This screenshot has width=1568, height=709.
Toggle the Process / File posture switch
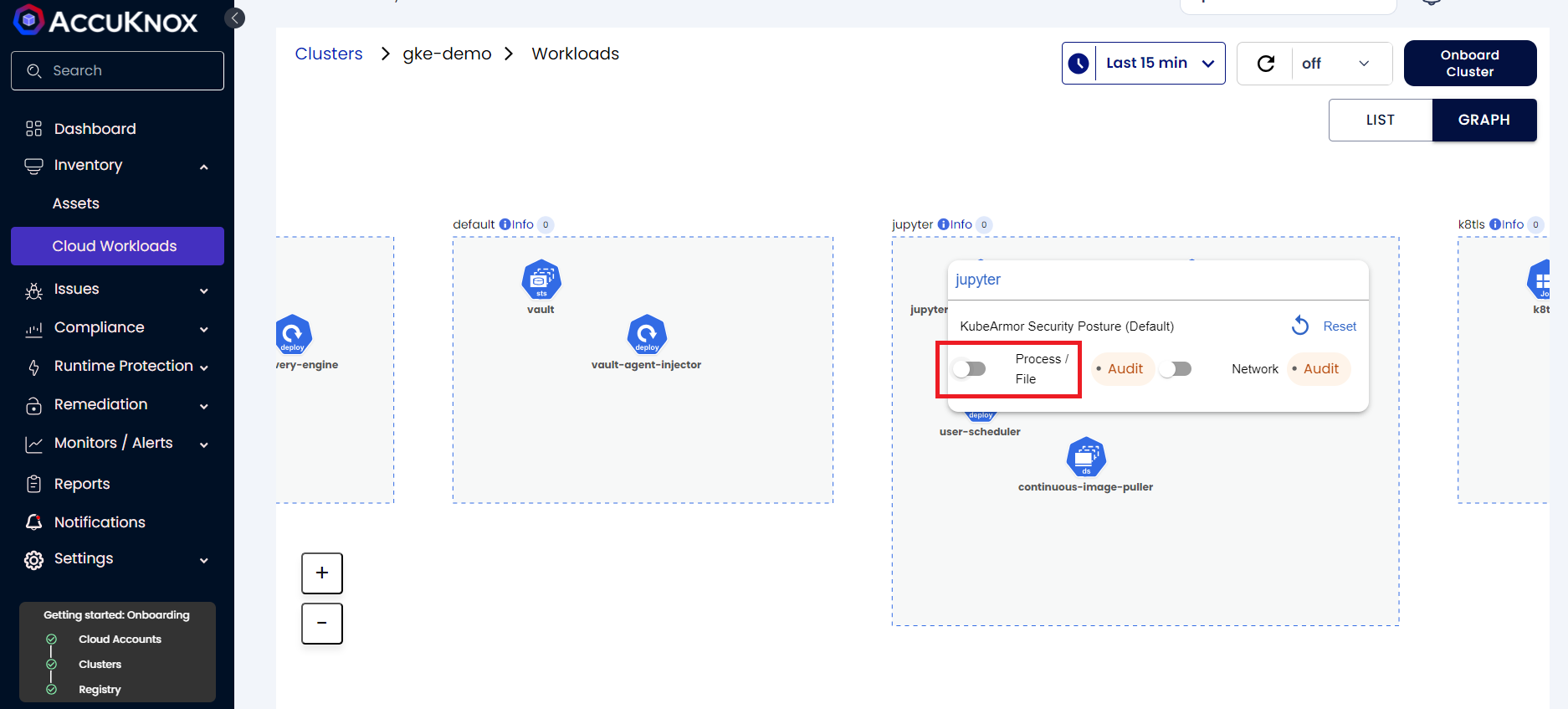point(970,369)
